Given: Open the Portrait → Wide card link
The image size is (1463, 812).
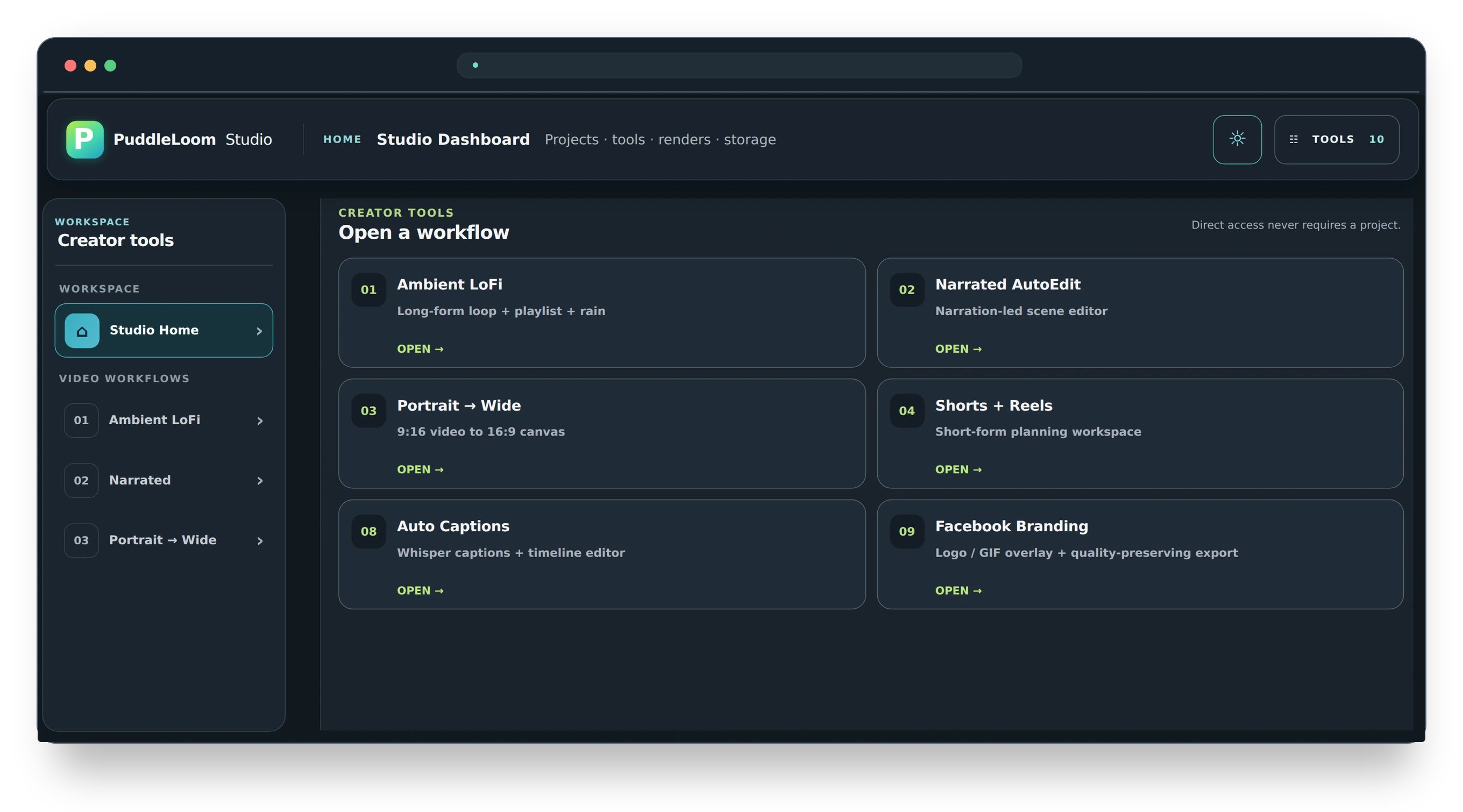Looking at the screenshot, I should (x=420, y=469).
